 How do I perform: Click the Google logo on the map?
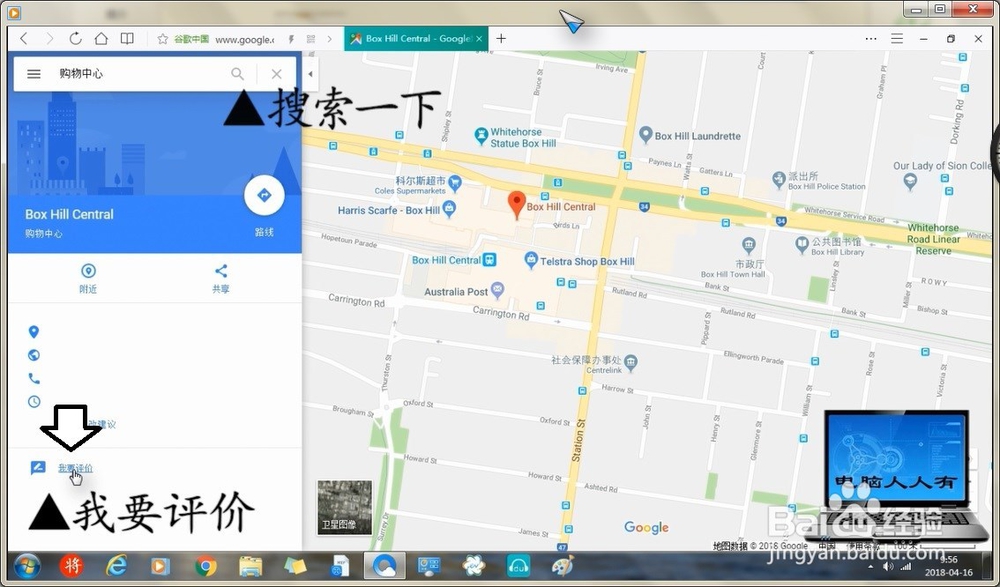tap(646, 527)
